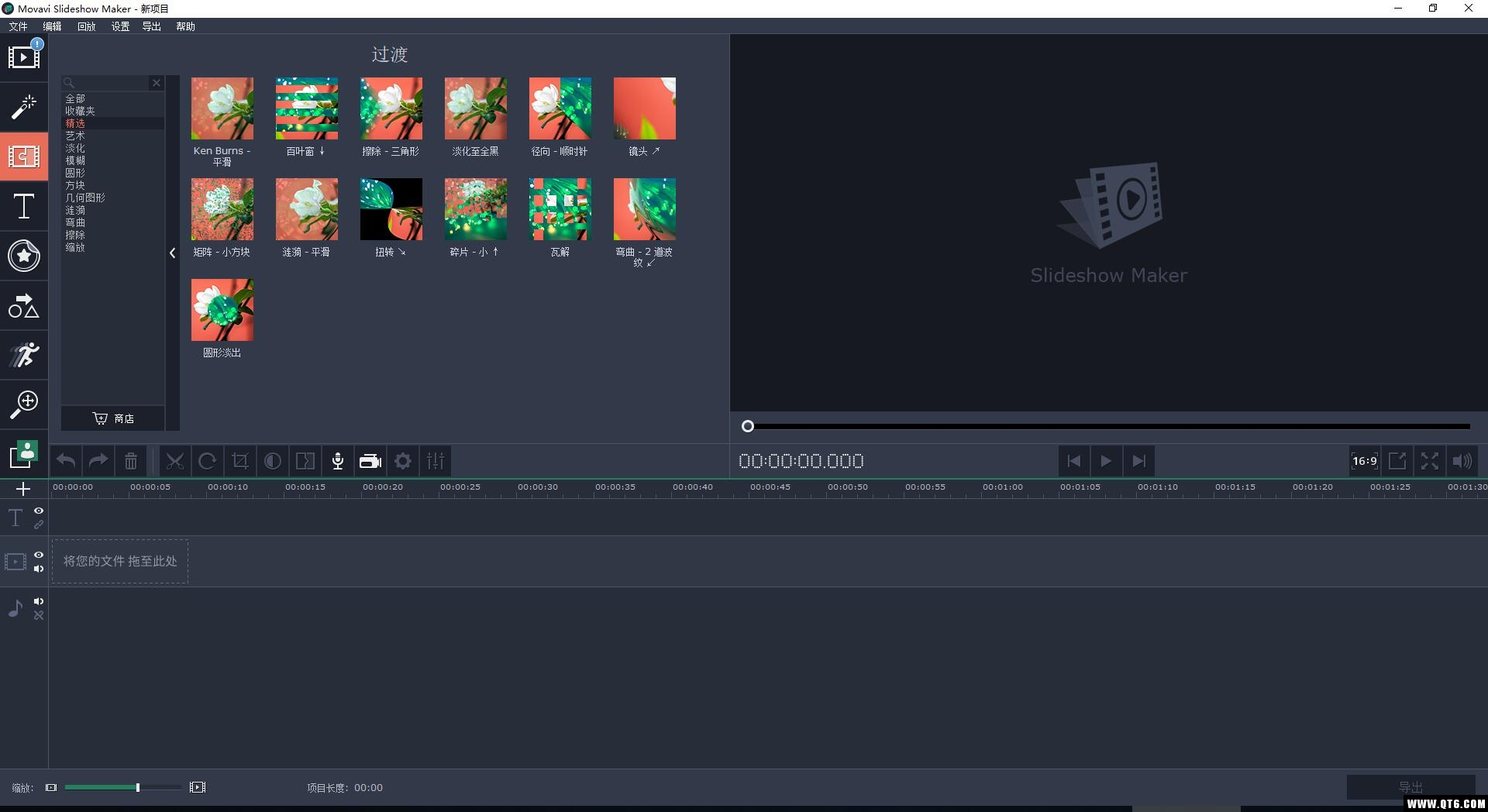Open the Filters magic wand tab

24,107
